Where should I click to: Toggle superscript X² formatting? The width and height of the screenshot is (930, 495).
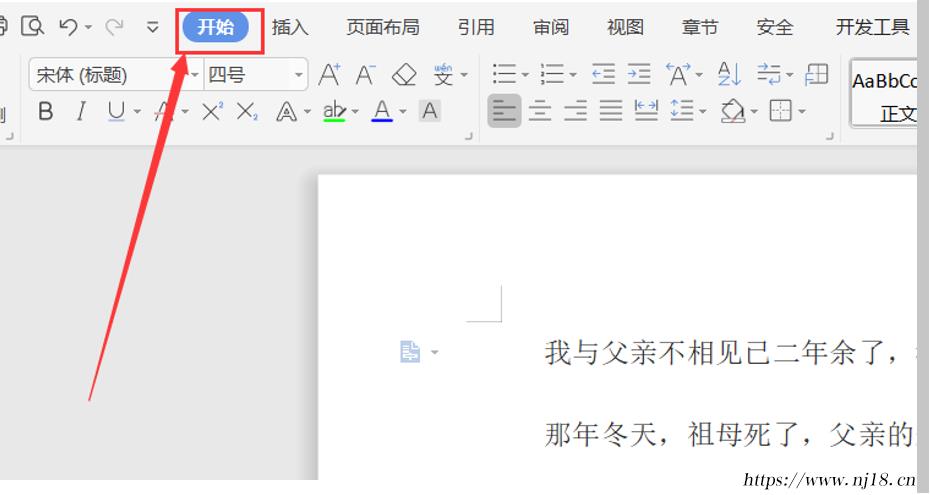point(212,111)
